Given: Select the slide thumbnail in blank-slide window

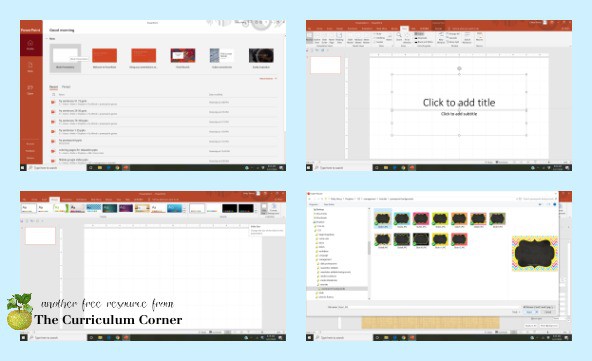Looking at the screenshot, I should click(40, 236).
